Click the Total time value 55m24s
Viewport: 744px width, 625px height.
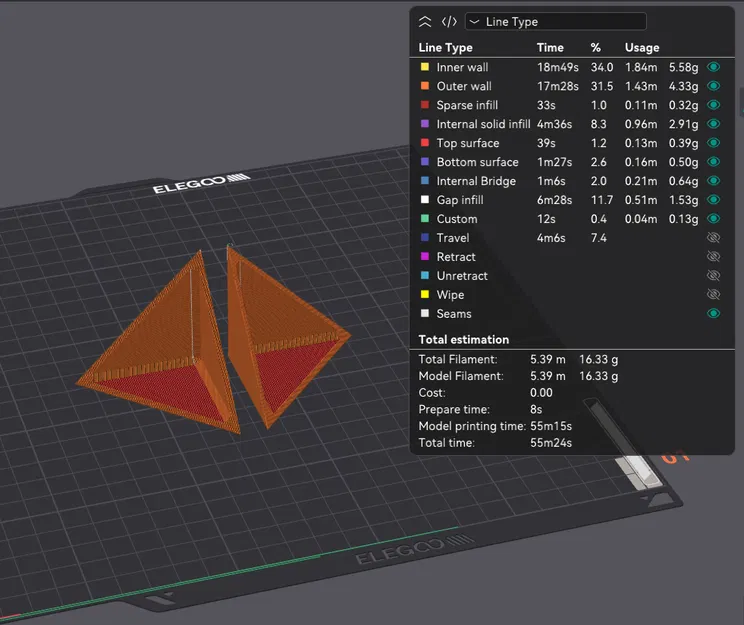click(x=551, y=443)
